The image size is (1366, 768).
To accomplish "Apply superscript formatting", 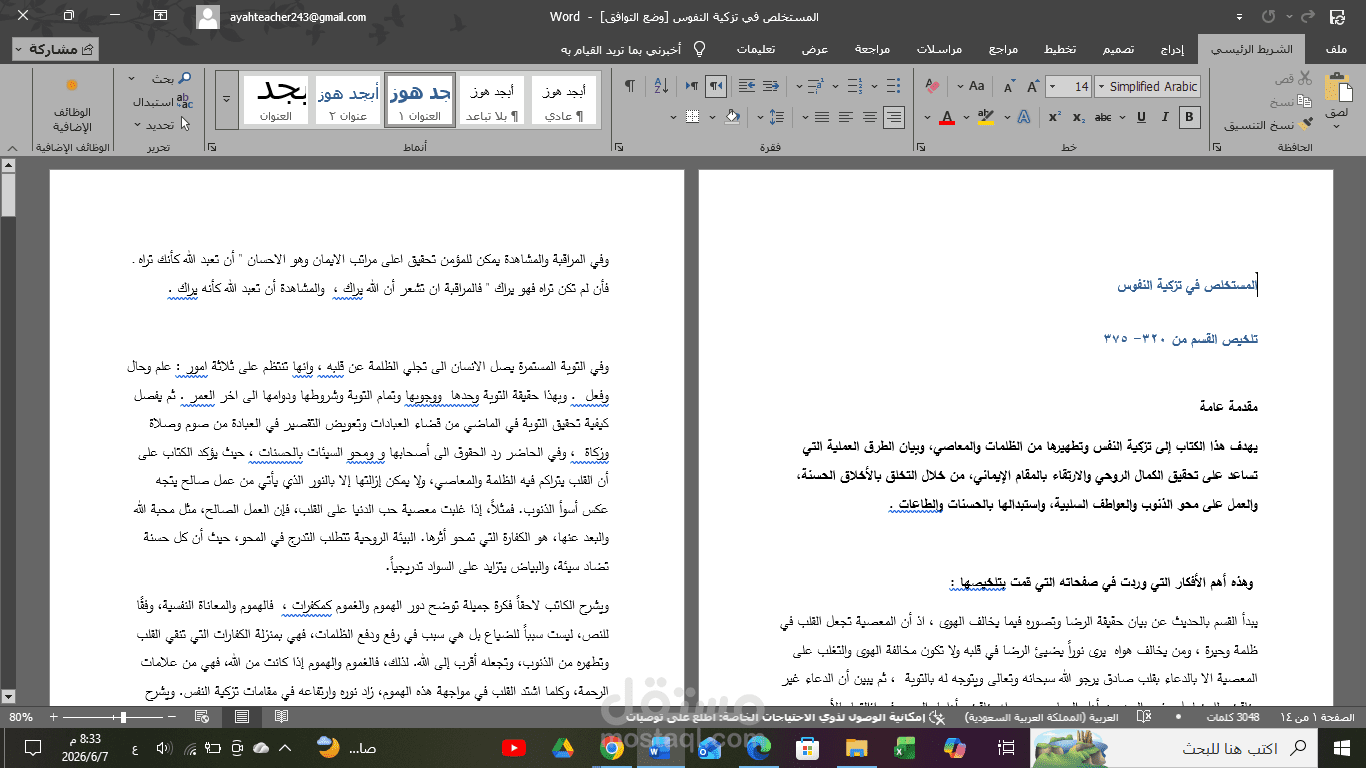I will pos(1054,117).
